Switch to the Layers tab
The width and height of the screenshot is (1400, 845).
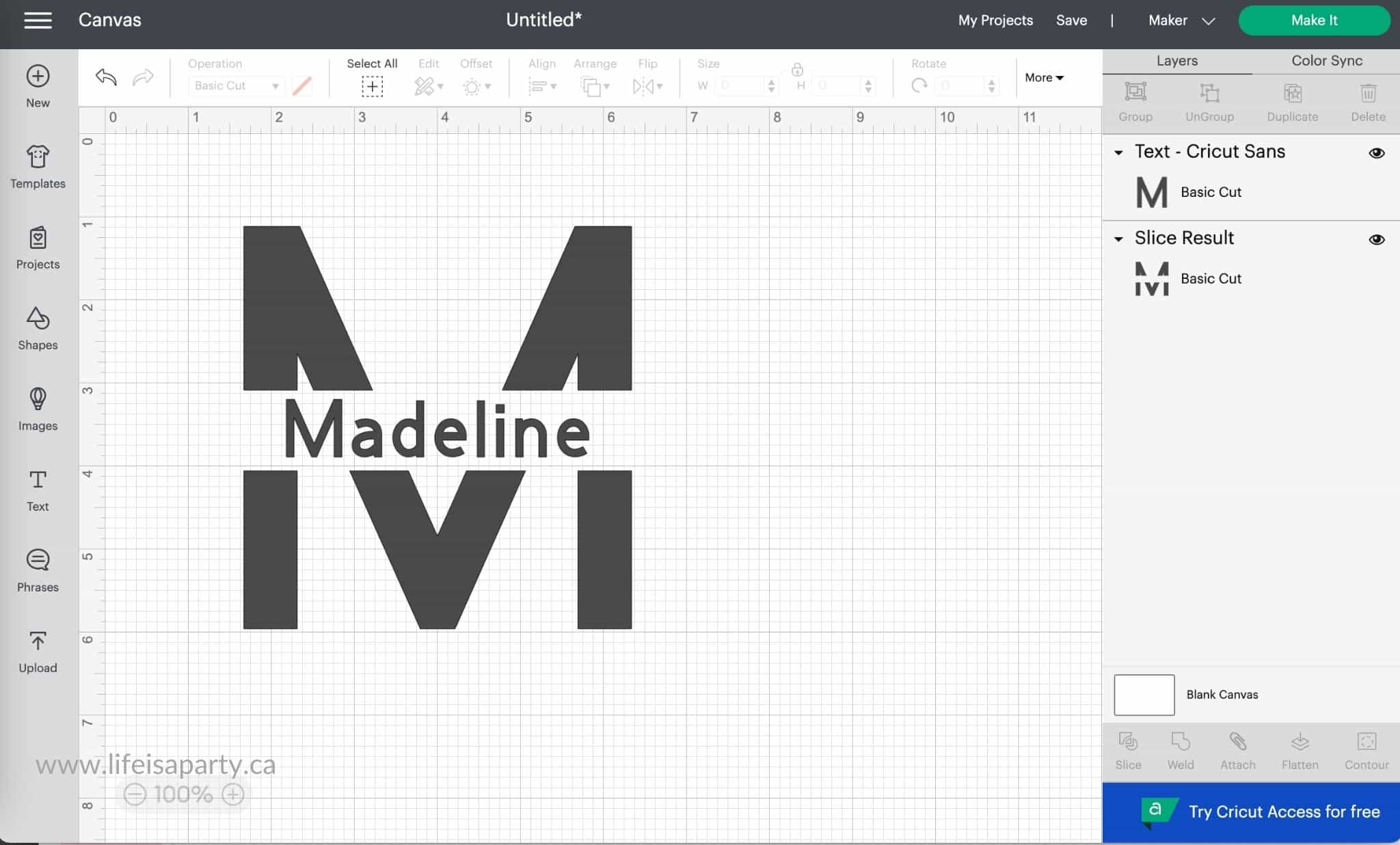tap(1177, 60)
